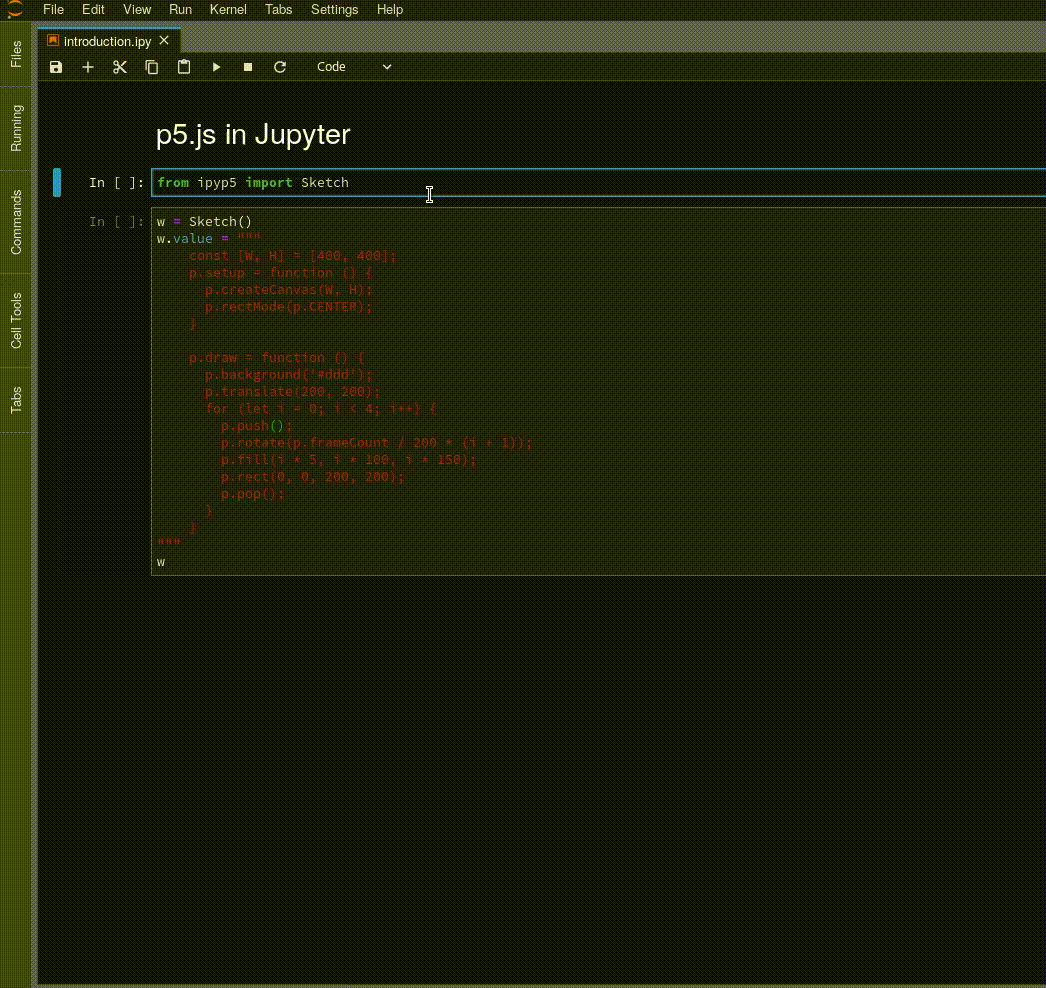Image resolution: width=1046 pixels, height=988 pixels.
Task: Click the 'p.rect(0, 0, 200, 200);' line
Action: (313, 477)
